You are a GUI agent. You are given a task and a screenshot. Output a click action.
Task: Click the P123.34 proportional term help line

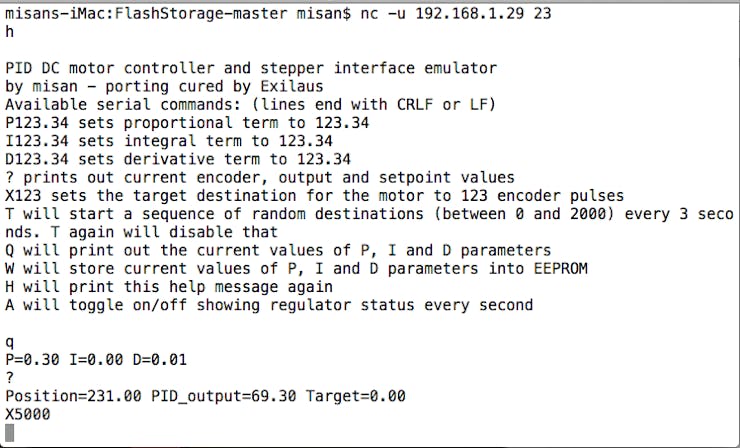point(187,123)
